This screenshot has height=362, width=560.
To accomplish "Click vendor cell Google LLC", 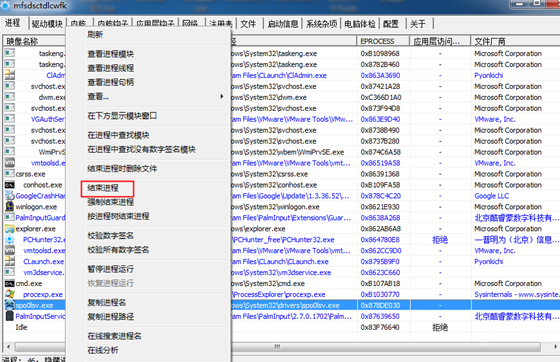I will tap(491, 196).
